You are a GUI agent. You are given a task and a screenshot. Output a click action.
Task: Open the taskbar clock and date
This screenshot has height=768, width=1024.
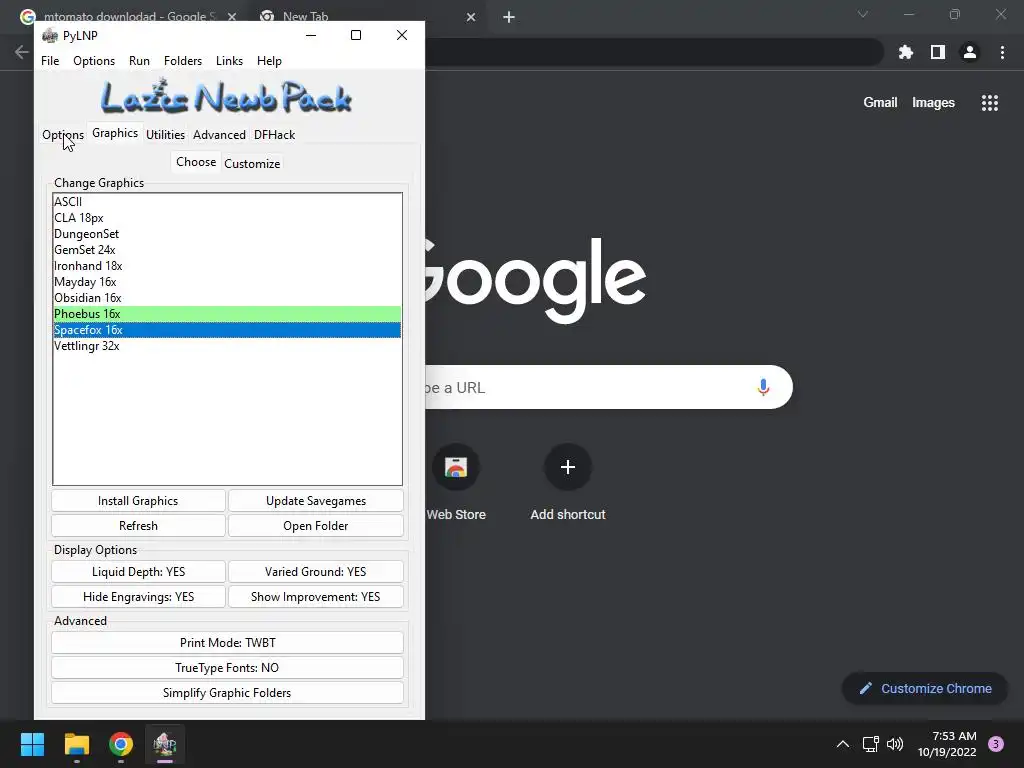pos(947,744)
